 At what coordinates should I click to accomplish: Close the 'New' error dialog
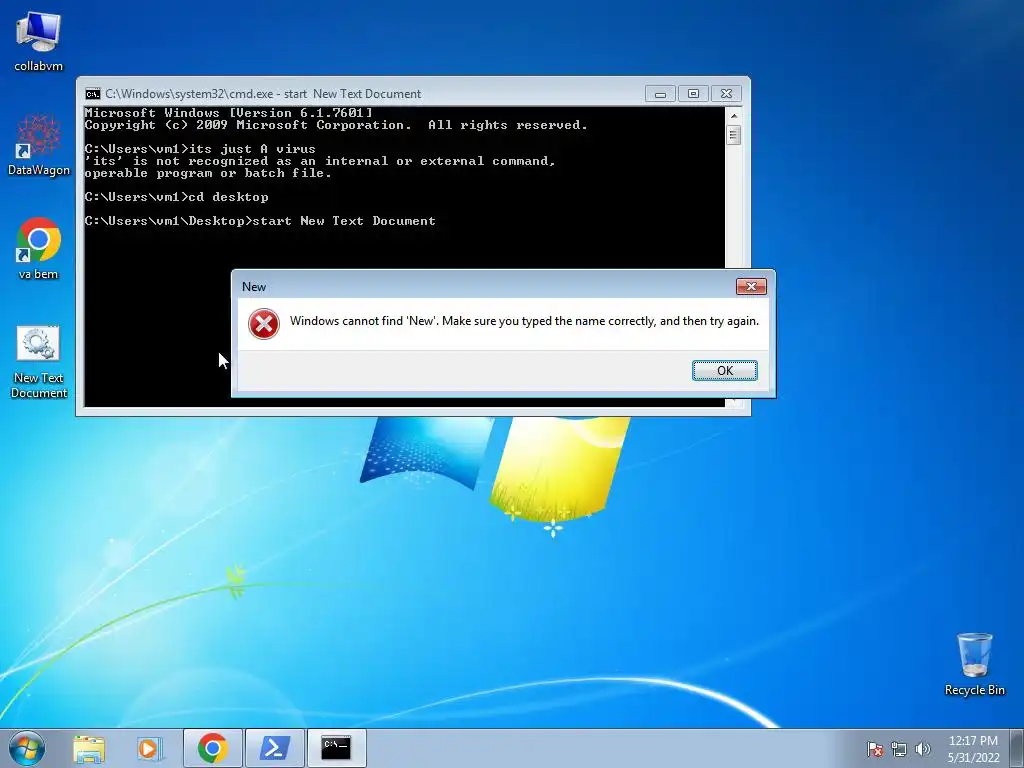[x=751, y=286]
